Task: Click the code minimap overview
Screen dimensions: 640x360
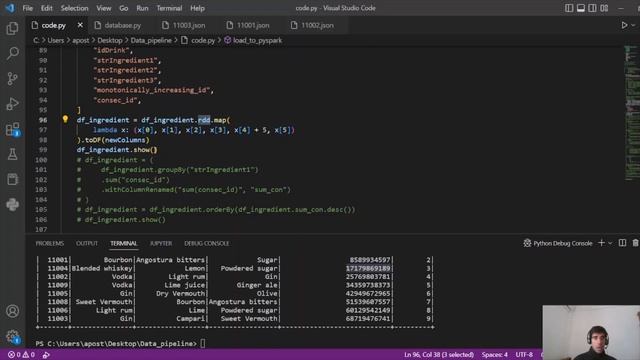Action: click(631, 112)
